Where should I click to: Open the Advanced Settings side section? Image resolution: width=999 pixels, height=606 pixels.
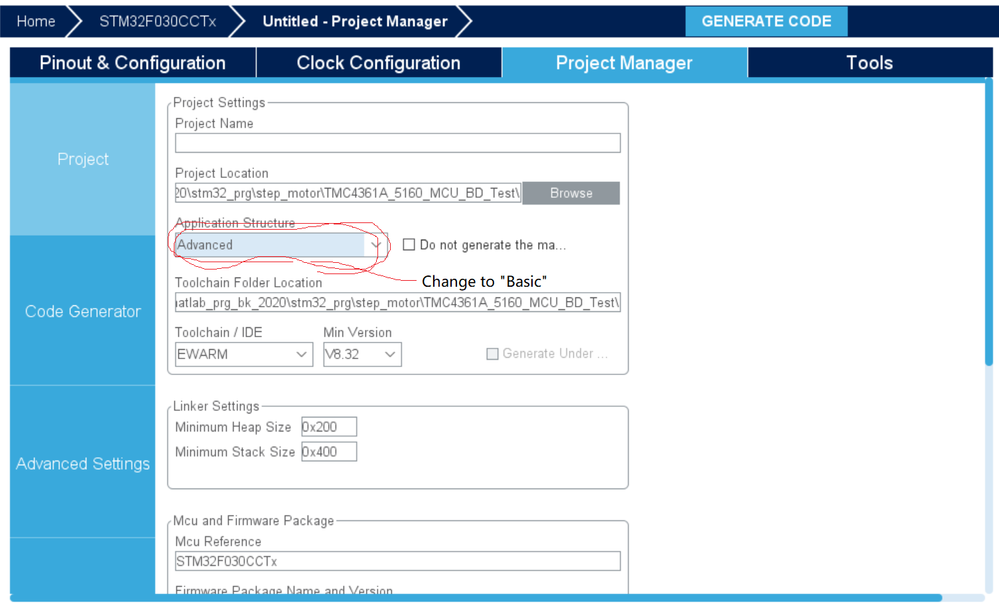pyautogui.click(x=82, y=464)
